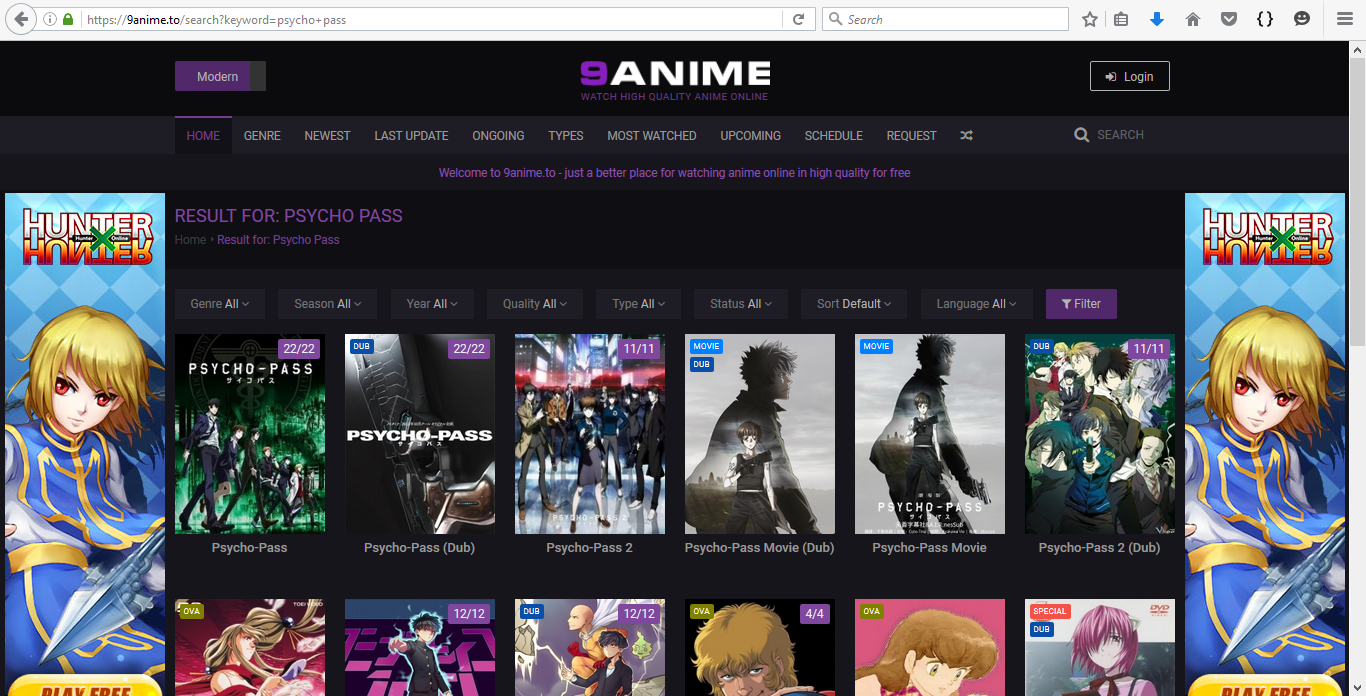This screenshot has width=1366, height=696.
Task: Open the GENRE nav menu
Action: [x=262, y=135]
